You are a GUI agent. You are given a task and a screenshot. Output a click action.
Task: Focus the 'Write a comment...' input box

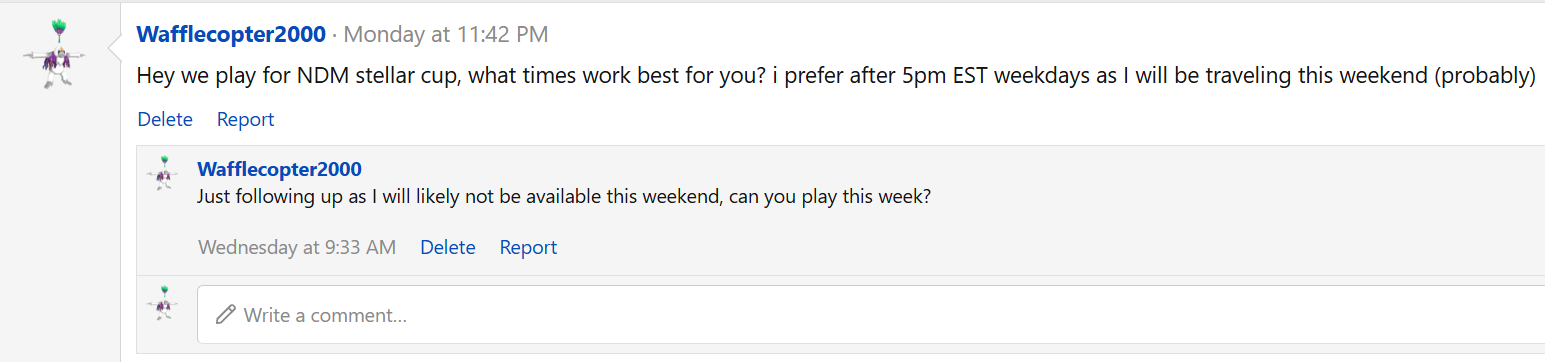point(870,315)
